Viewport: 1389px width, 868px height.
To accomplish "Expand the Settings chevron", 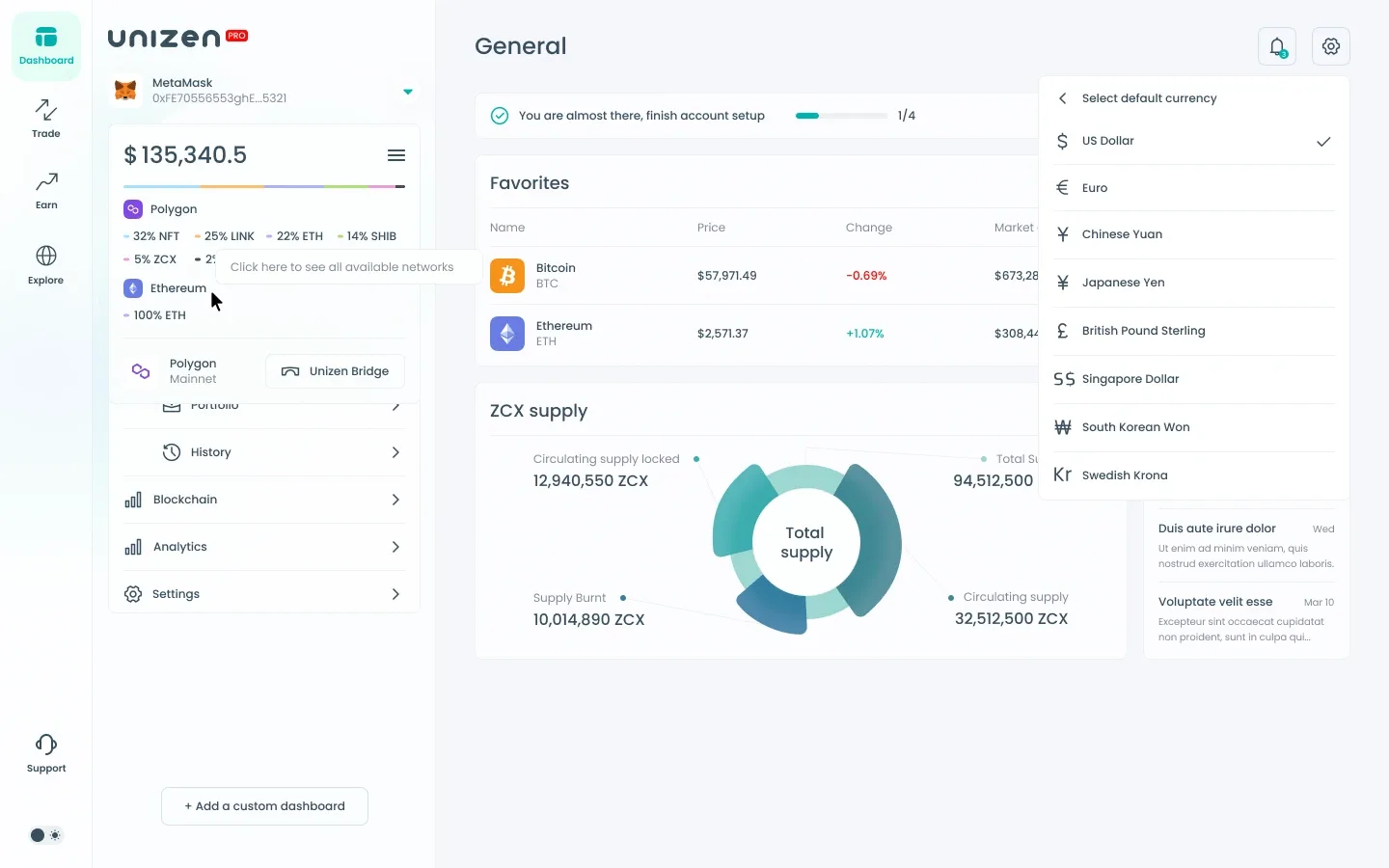I will (x=395, y=594).
